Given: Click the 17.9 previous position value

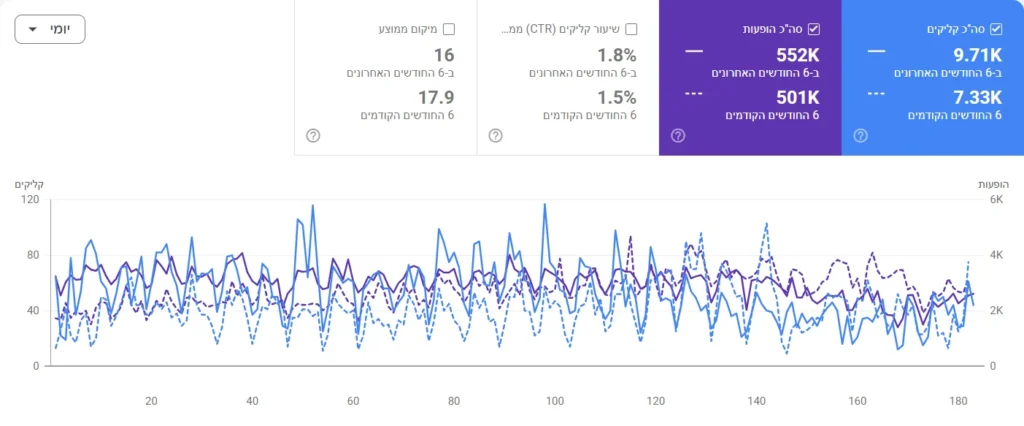Looking at the screenshot, I should pos(436,98).
